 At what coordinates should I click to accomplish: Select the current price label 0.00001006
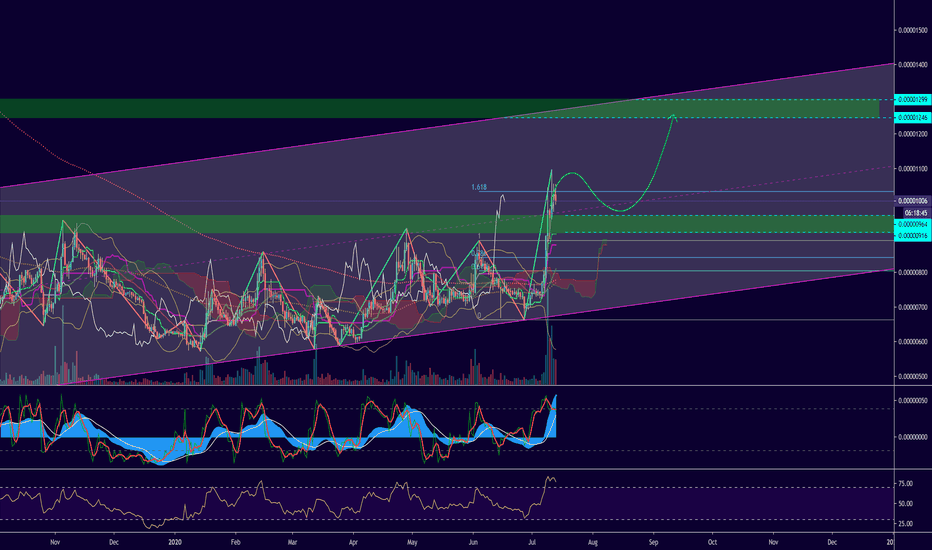coord(912,201)
